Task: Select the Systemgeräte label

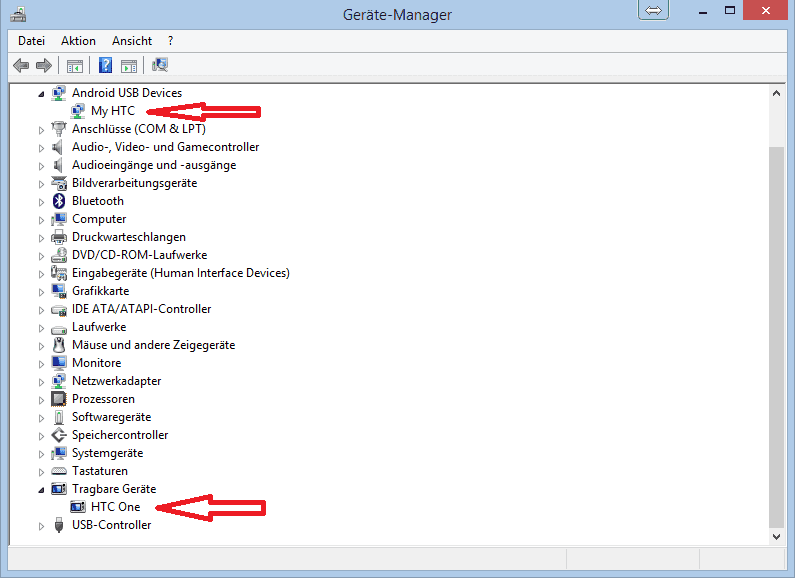Action: click(x=107, y=453)
